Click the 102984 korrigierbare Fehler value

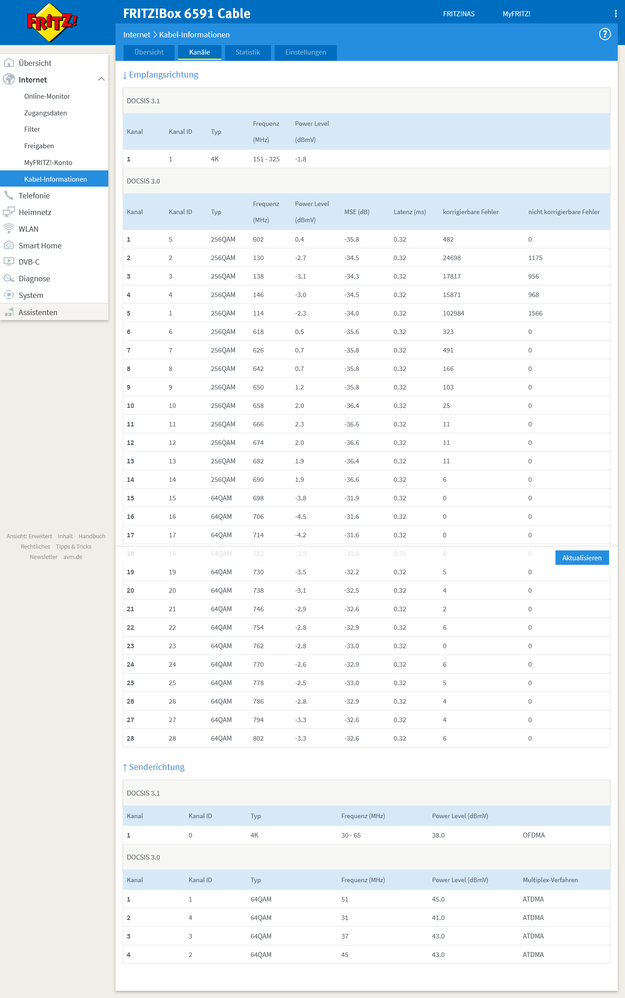[x=453, y=313]
